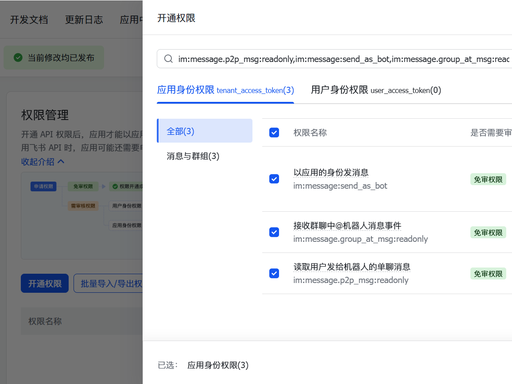Click the 权限管理 page heading

(x=45, y=115)
